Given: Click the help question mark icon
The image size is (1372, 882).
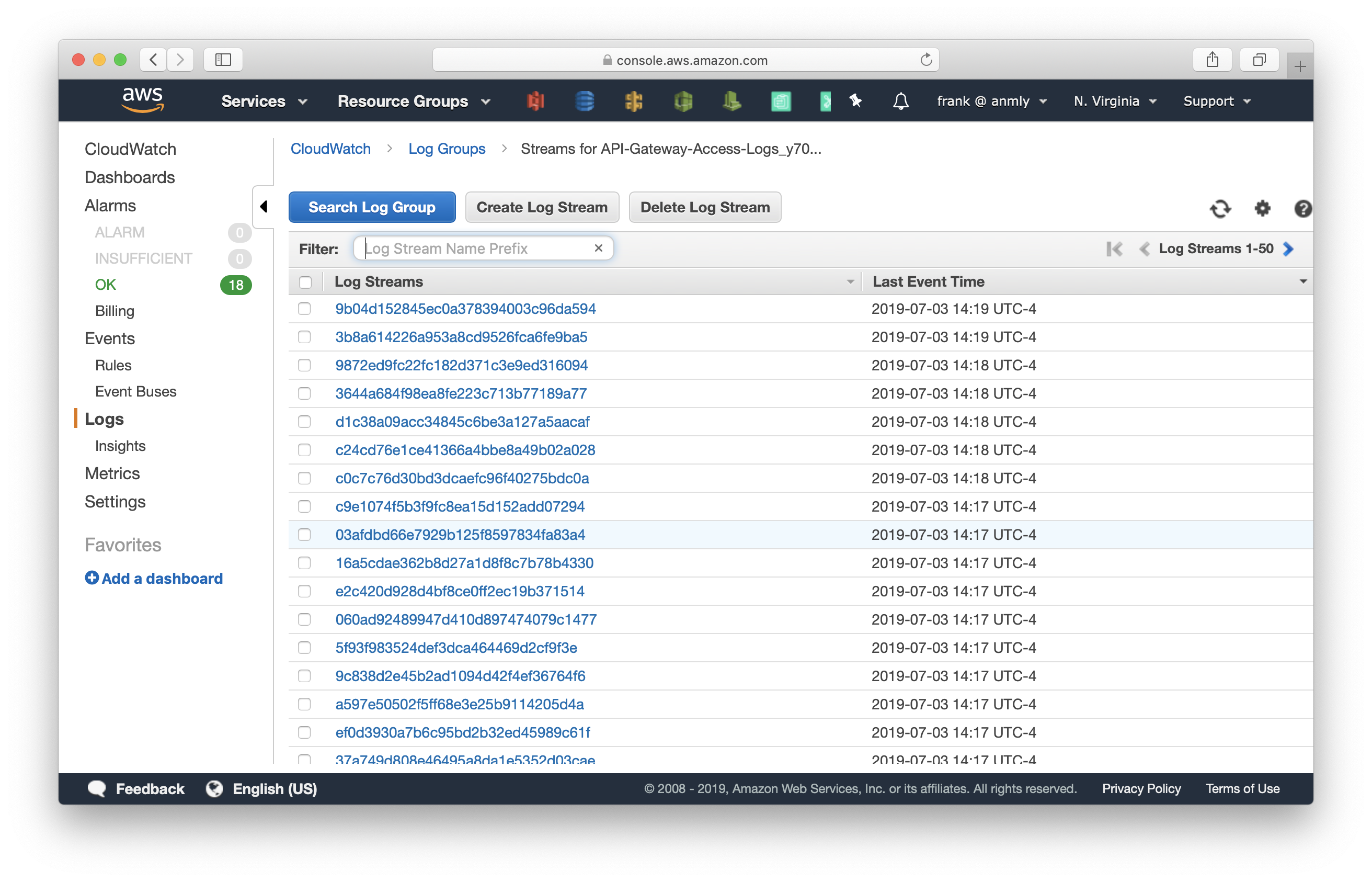Looking at the screenshot, I should (x=1301, y=208).
